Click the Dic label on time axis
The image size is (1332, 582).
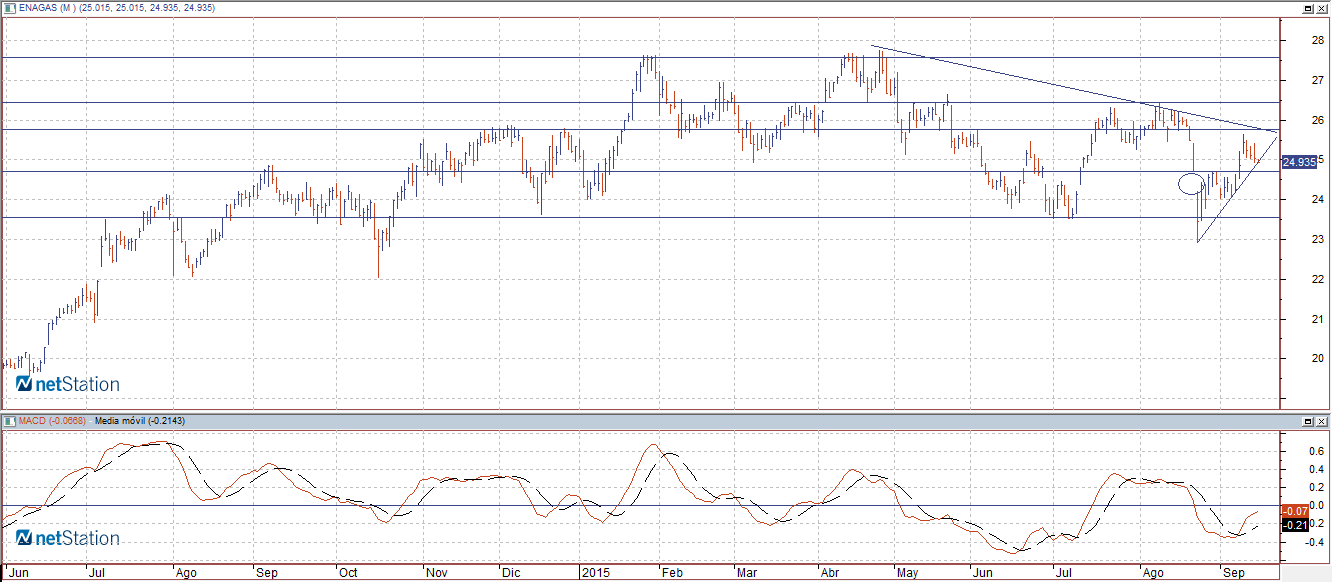point(511,574)
